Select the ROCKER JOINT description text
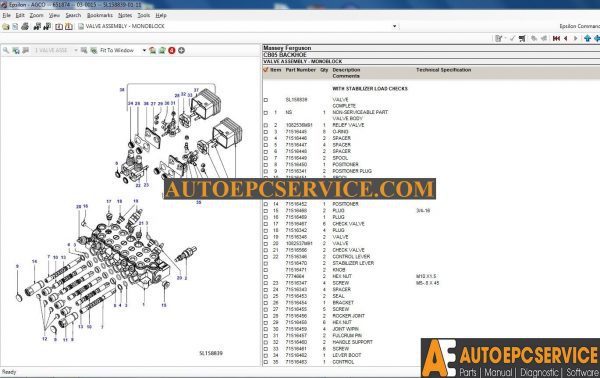The image size is (600, 378). (x=348, y=316)
